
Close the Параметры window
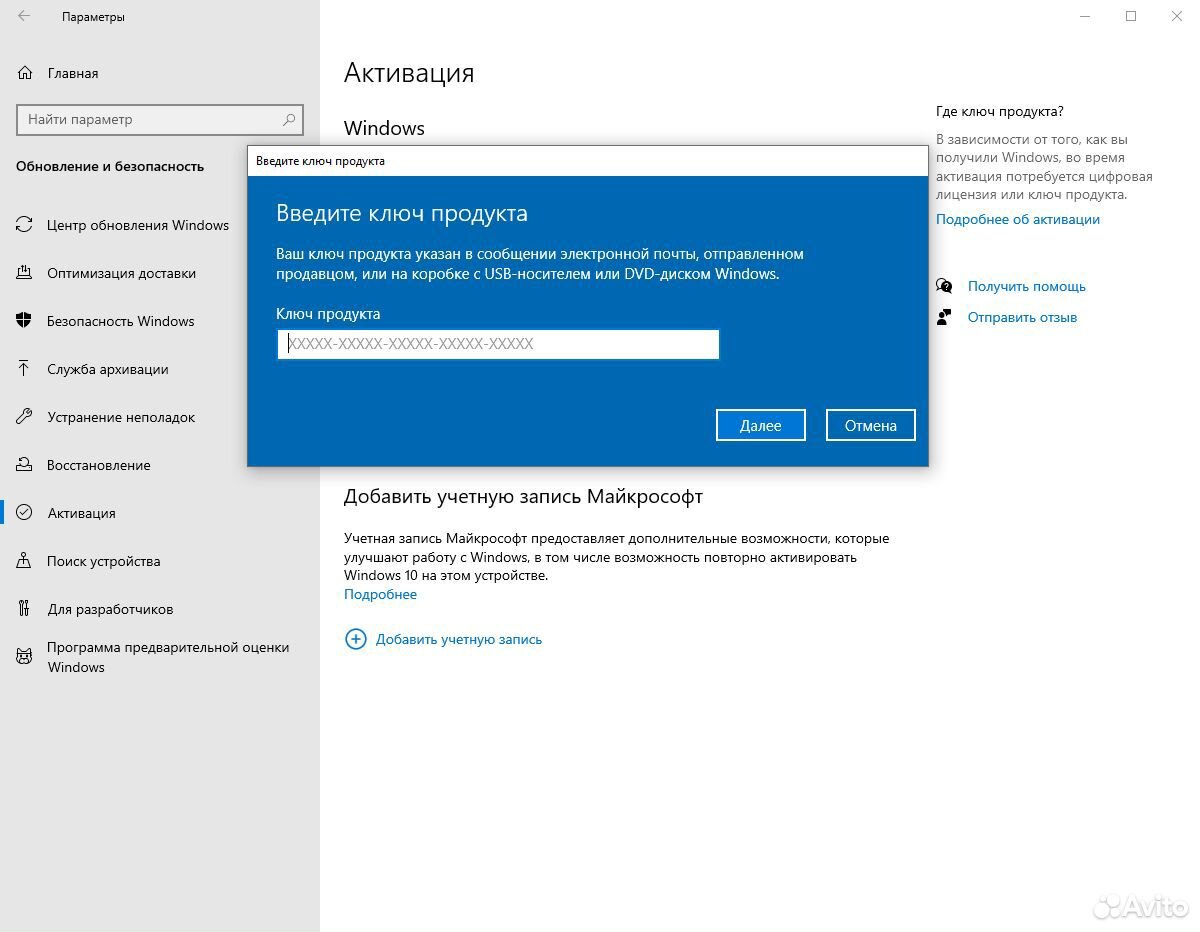click(1177, 16)
